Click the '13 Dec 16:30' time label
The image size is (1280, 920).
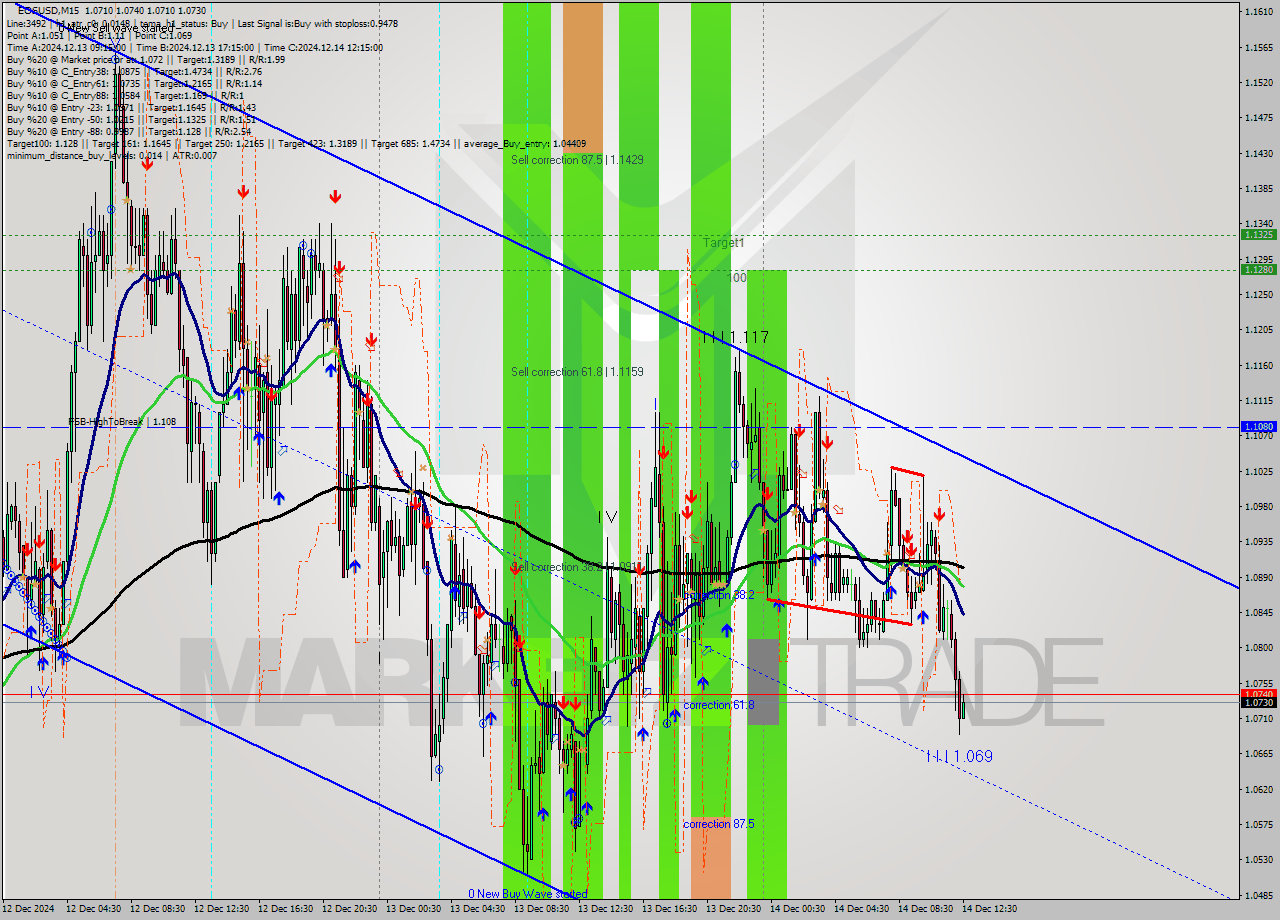pyautogui.click(x=670, y=909)
